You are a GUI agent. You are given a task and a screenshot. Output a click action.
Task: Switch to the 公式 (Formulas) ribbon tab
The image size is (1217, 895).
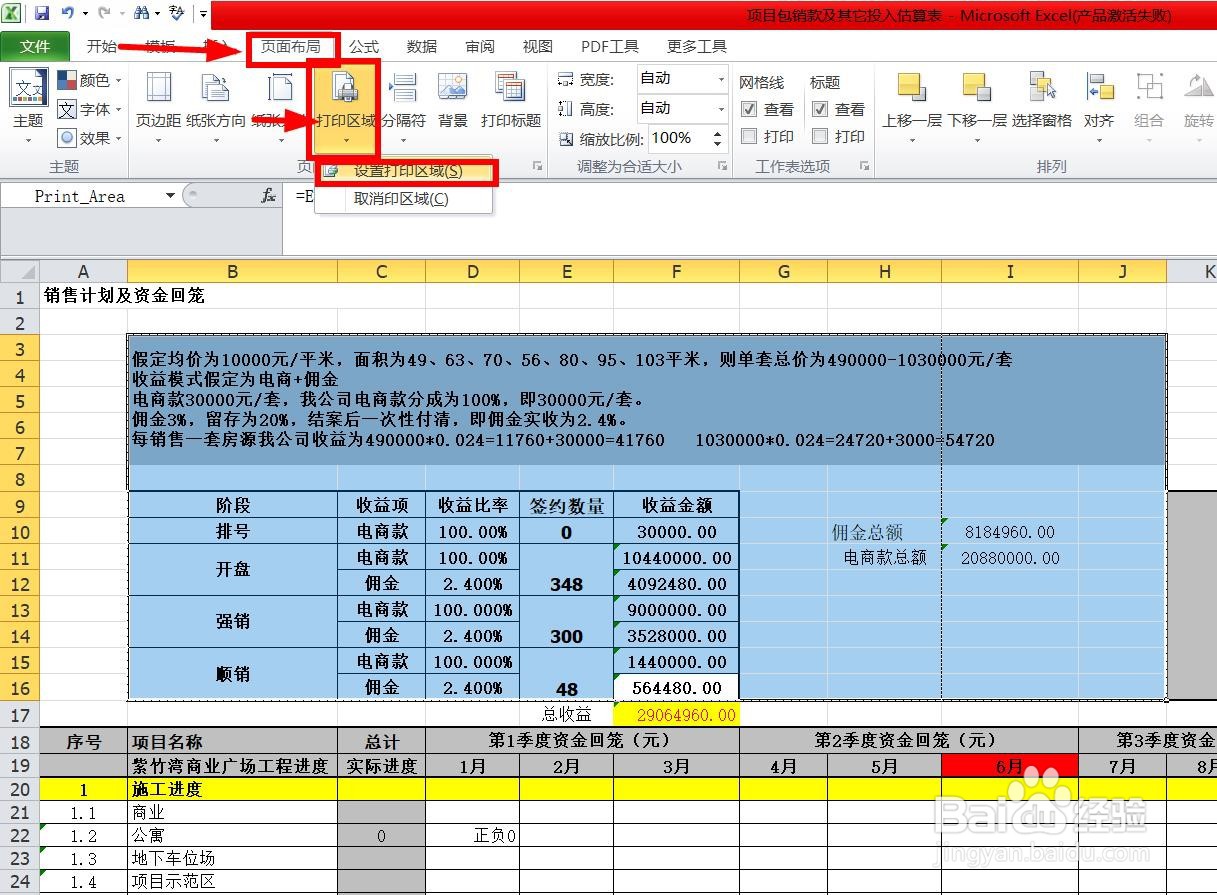pos(364,46)
